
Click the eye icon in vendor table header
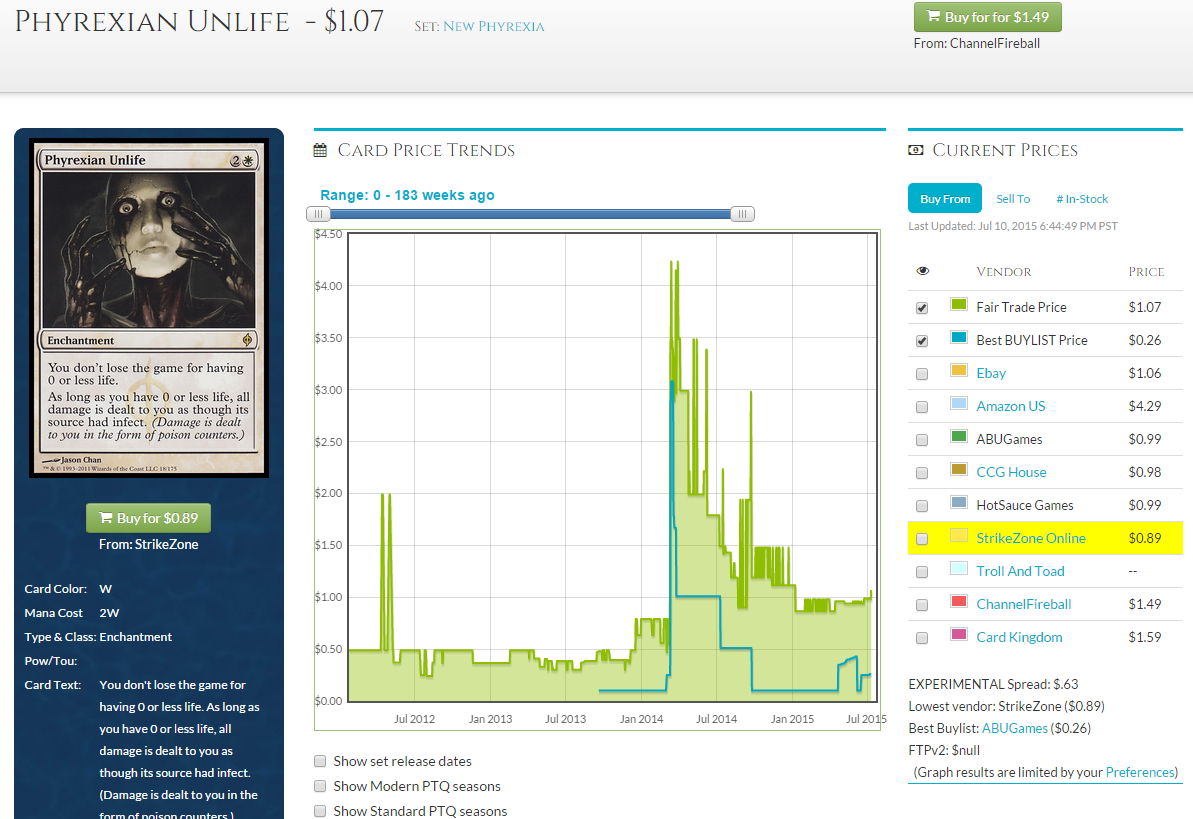(923, 271)
